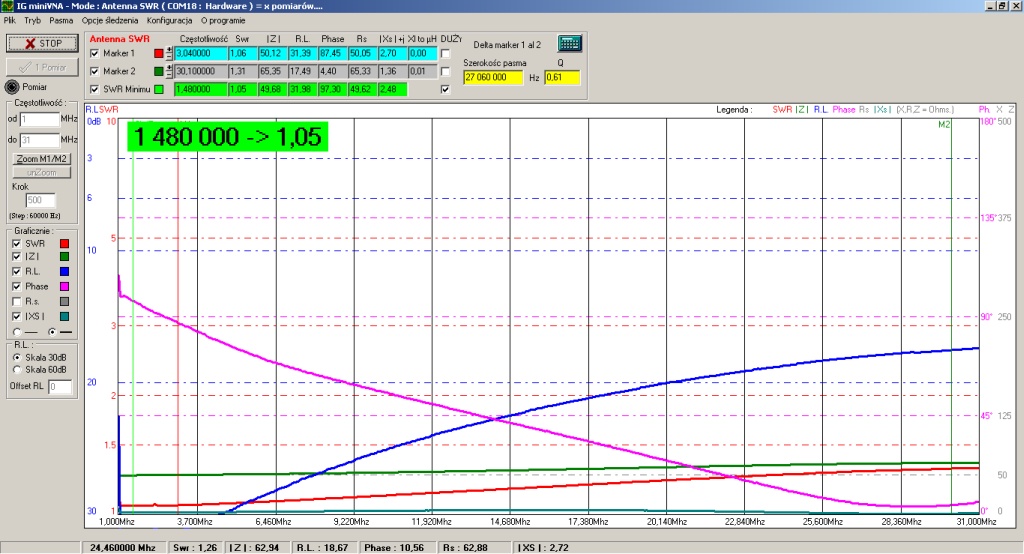
Task: Open the Konfiguracja menu
Action: point(169,19)
